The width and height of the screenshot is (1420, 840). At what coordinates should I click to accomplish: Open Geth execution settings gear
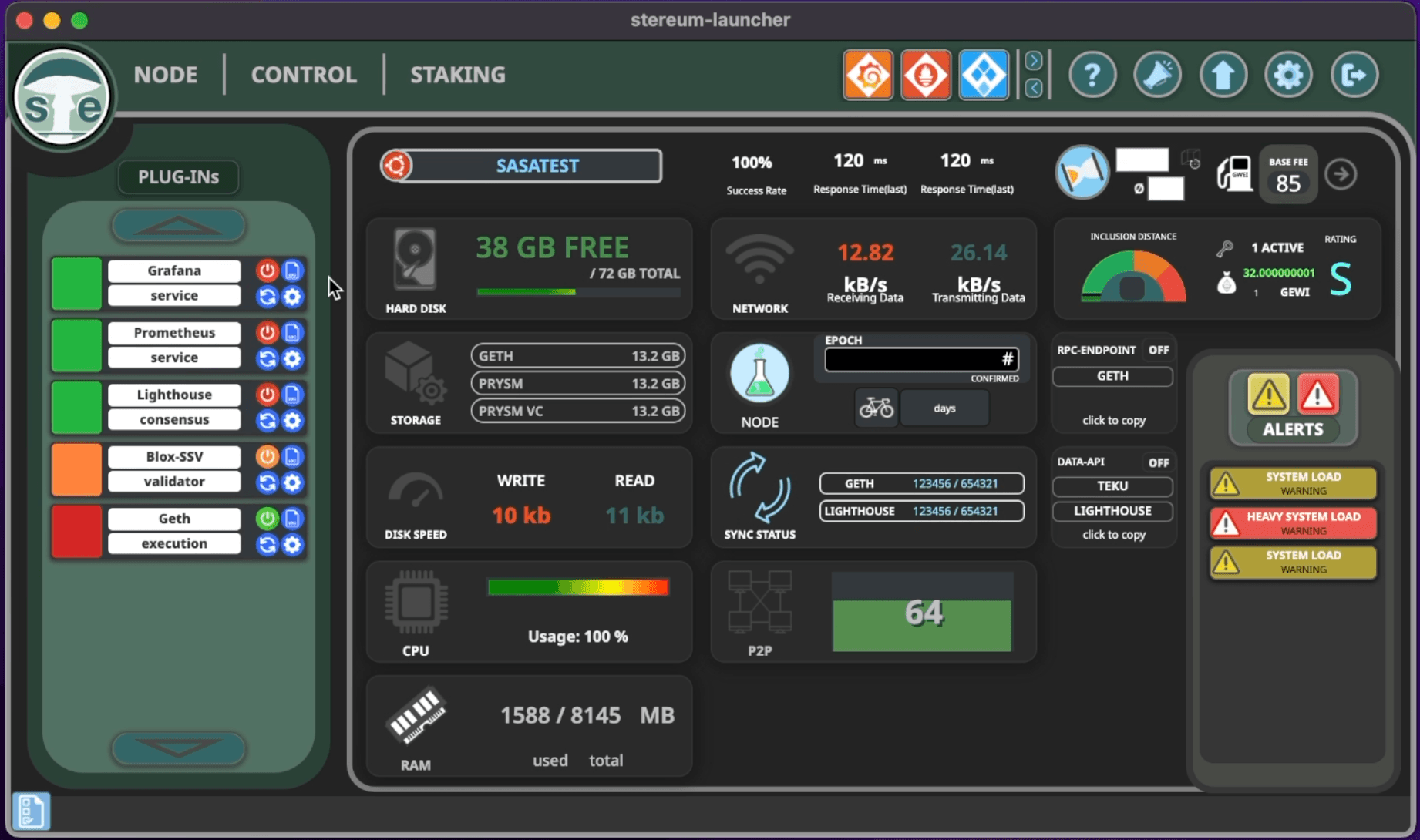(292, 545)
